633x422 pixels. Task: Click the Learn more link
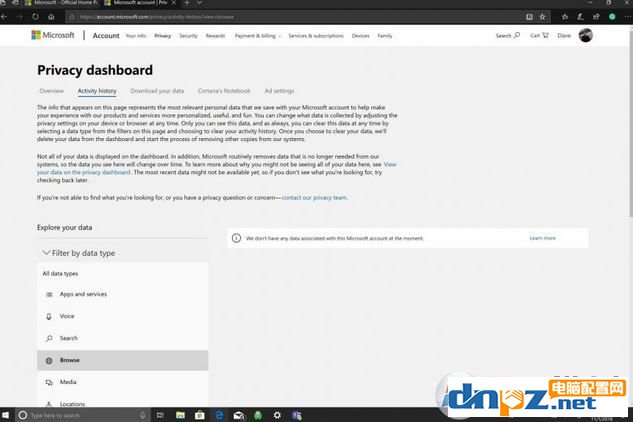(543, 238)
